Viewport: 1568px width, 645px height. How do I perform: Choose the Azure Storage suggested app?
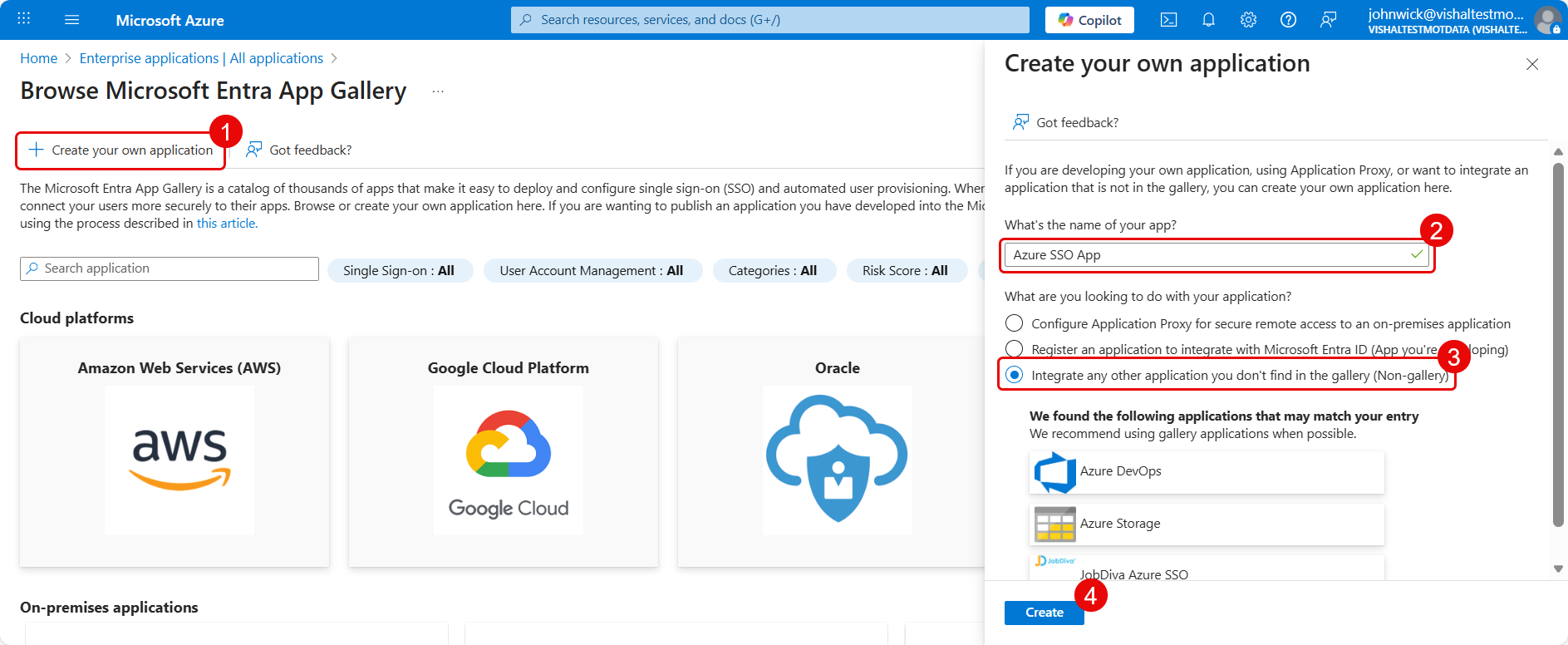[1207, 524]
